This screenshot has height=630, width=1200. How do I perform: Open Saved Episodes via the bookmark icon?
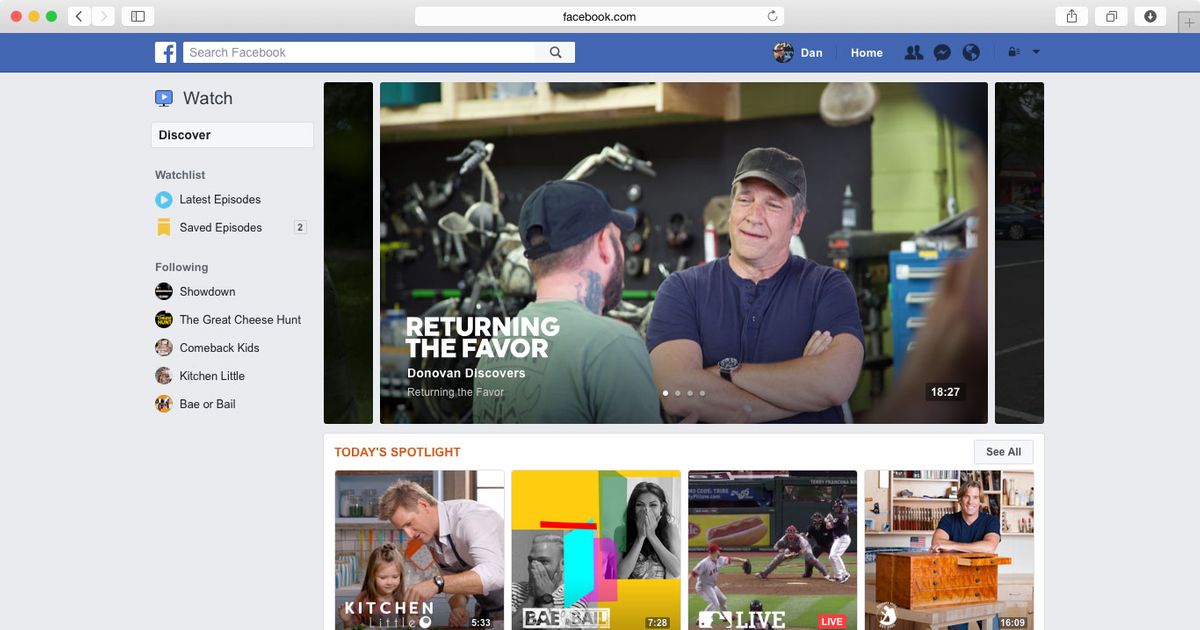[164, 227]
